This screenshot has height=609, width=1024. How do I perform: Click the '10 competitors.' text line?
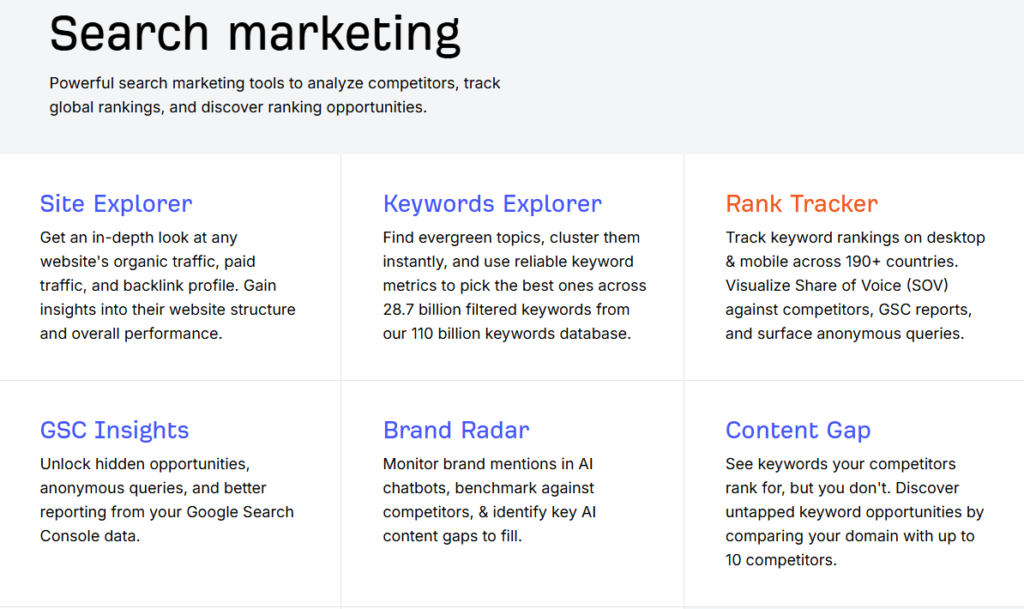[781, 560]
